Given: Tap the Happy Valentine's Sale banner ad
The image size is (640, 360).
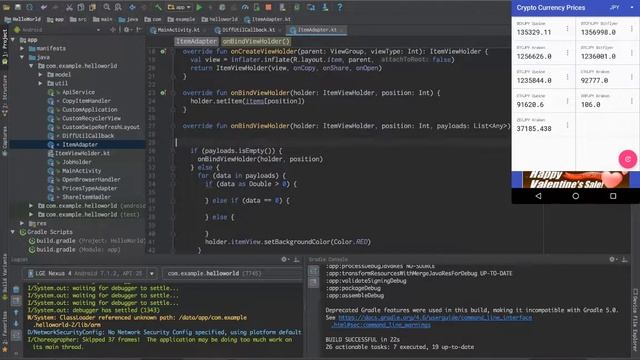Looking at the screenshot, I should (576, 180).
